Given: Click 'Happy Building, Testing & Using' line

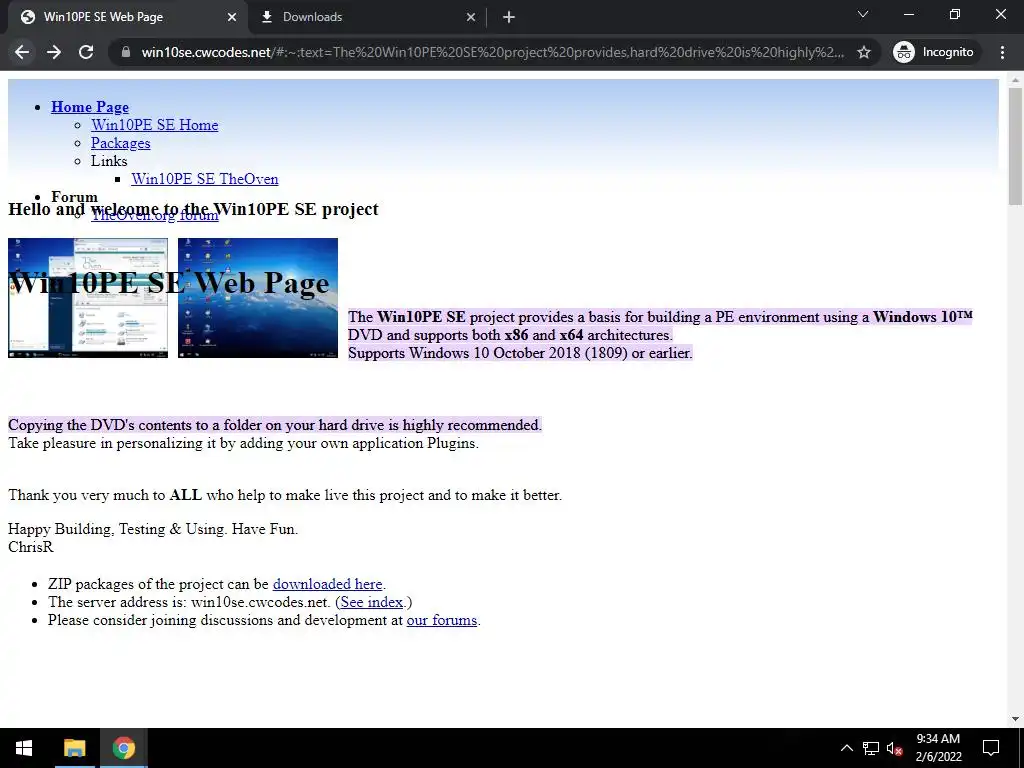Looking at the screenshot, I should [x=153, y=529].
